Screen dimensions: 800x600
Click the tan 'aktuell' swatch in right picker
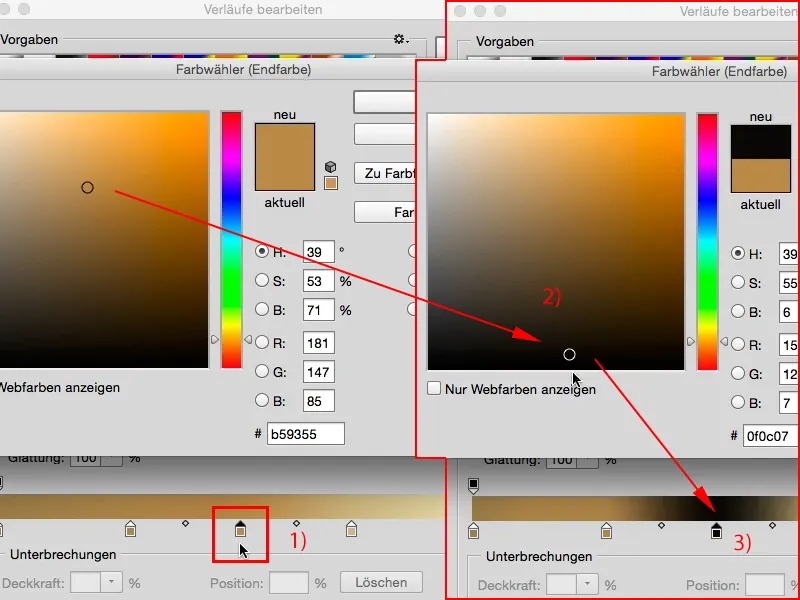[761, 176]
